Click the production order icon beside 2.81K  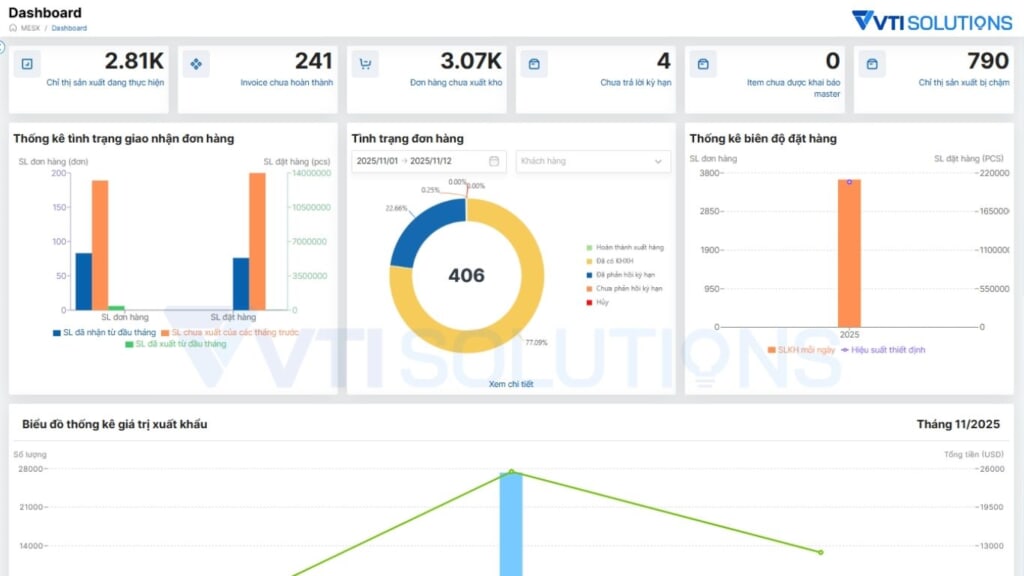27,64
